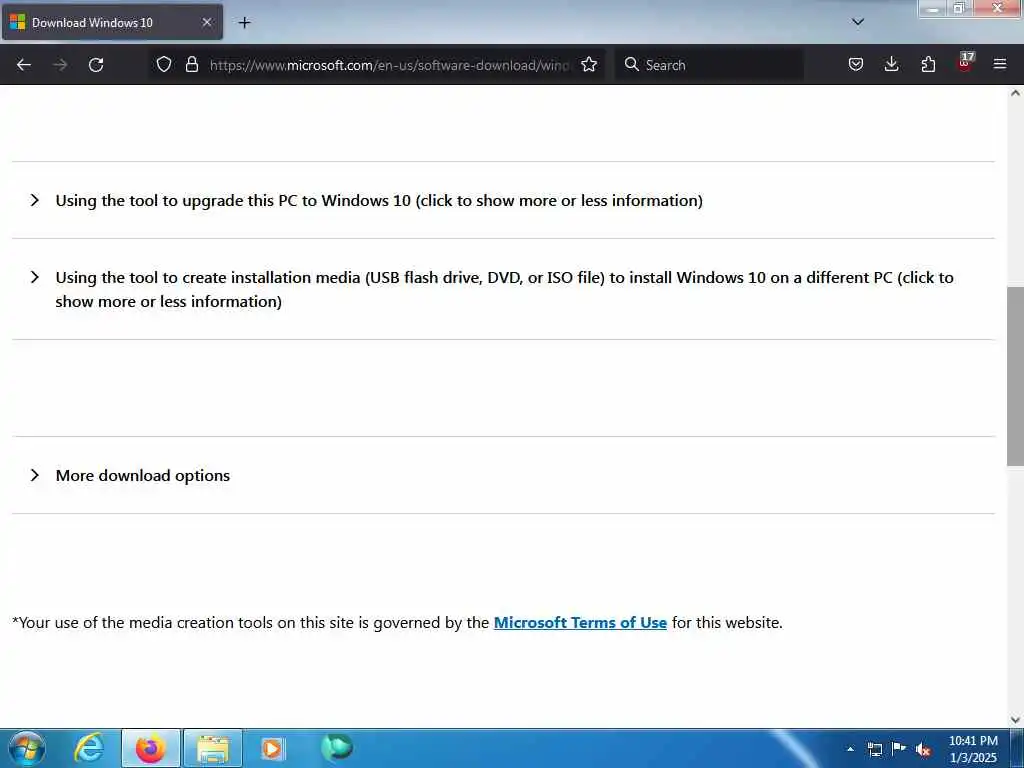Open the network tray icon

coord(874,749)
